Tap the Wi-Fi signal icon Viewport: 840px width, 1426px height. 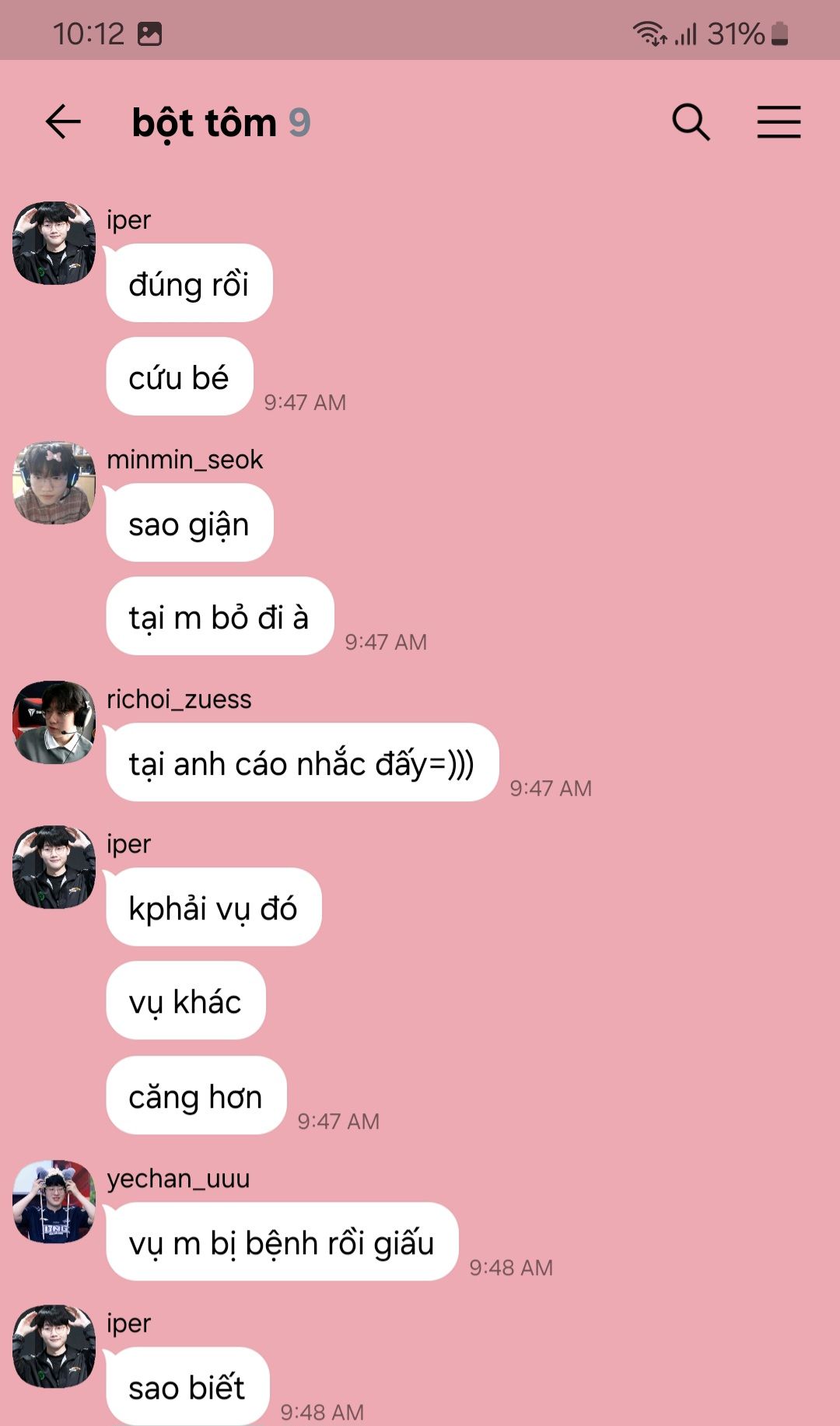649,33
